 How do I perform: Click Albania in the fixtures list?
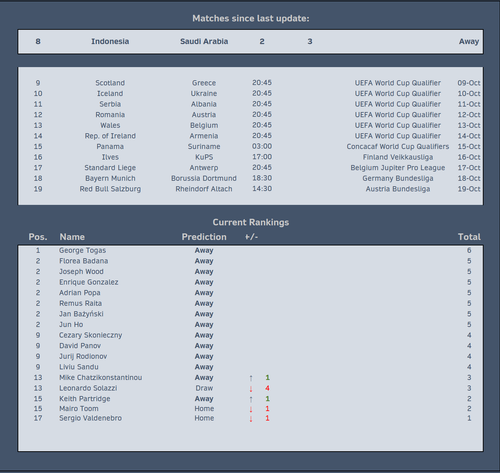click(204, 104)
